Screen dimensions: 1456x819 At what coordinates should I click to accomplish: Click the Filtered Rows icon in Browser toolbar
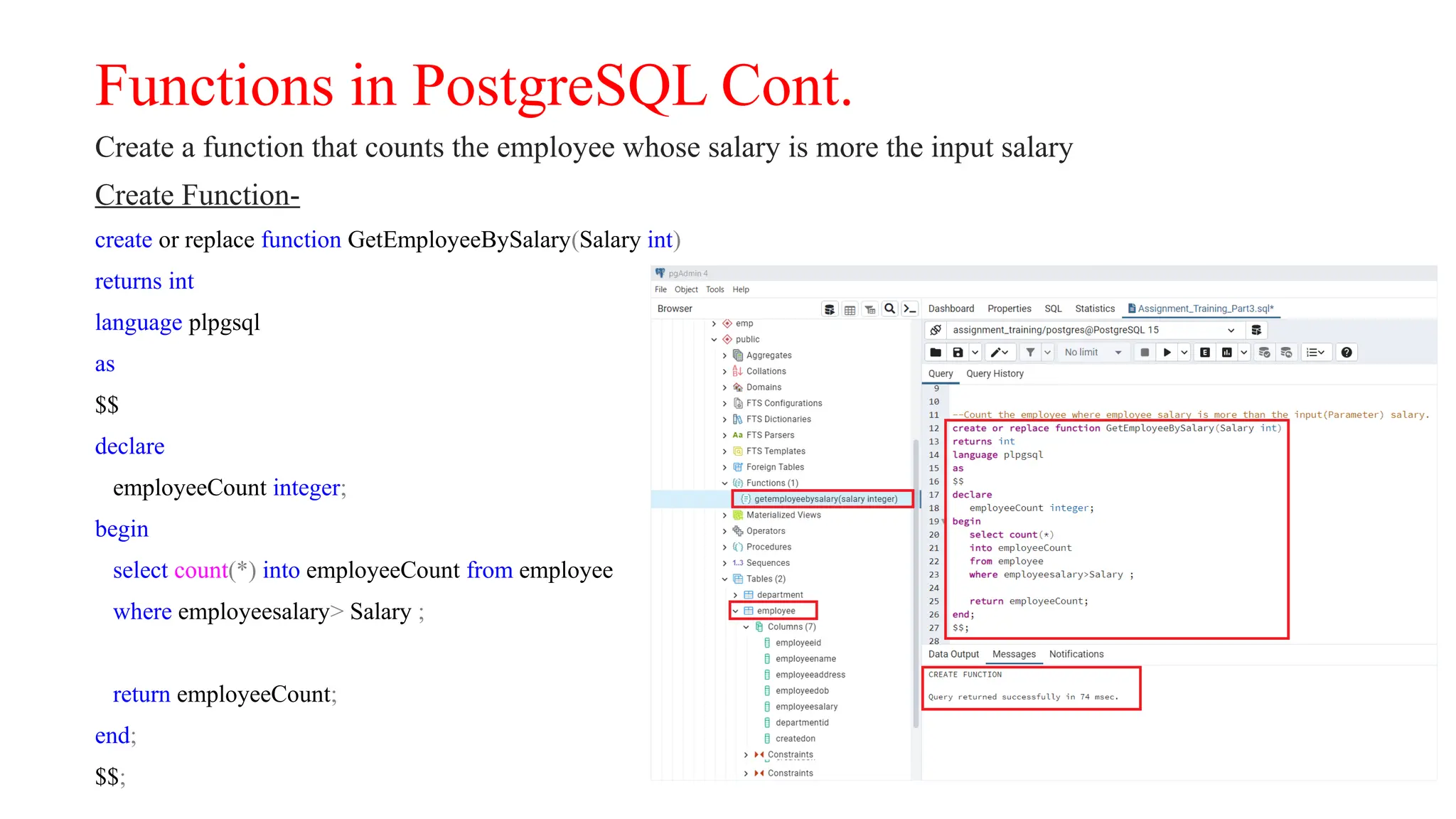[x=869, y=309]
